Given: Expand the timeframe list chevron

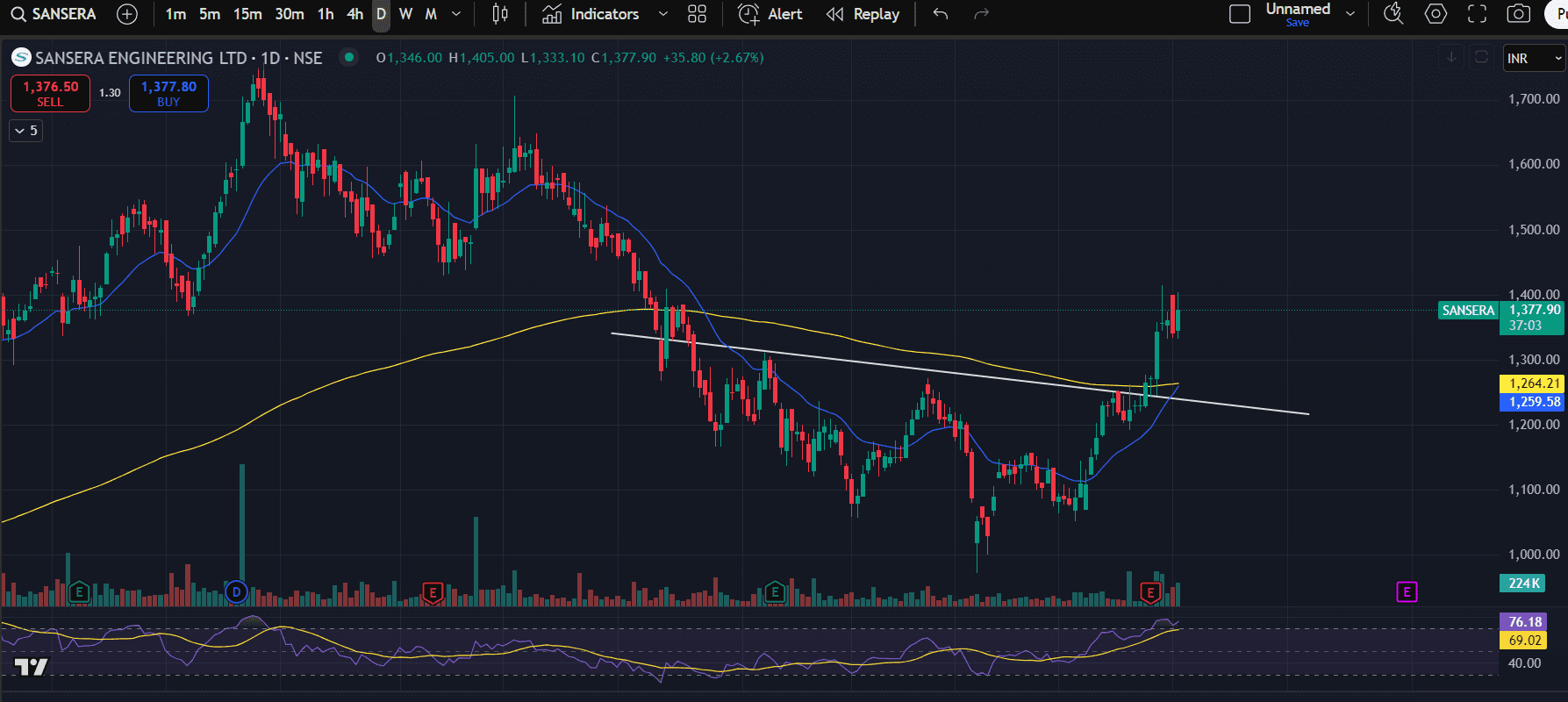Looking at the screenshot, I should click(x=456, y=14).
